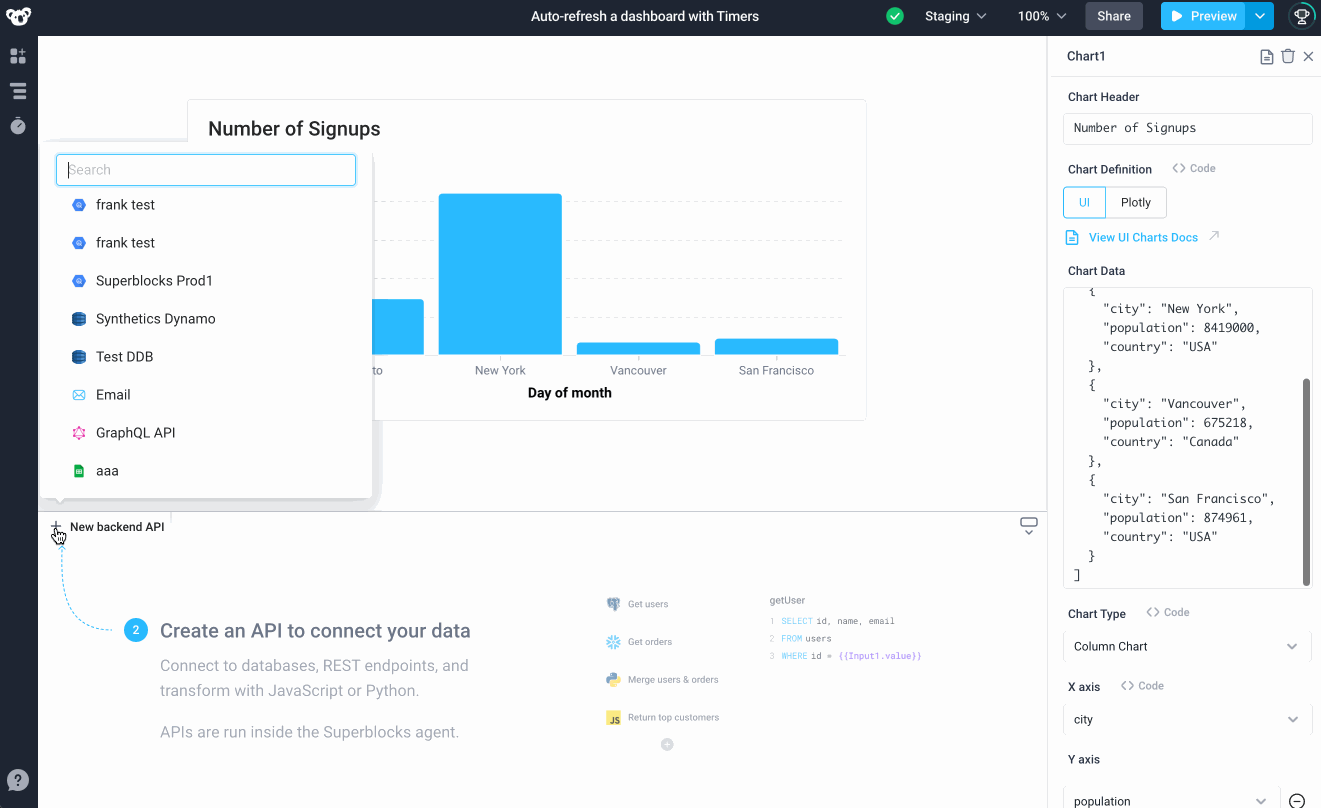Click the GraphQL API integration icon
Viewport: 1321px width, 808px height.
(x=76, y=432)
